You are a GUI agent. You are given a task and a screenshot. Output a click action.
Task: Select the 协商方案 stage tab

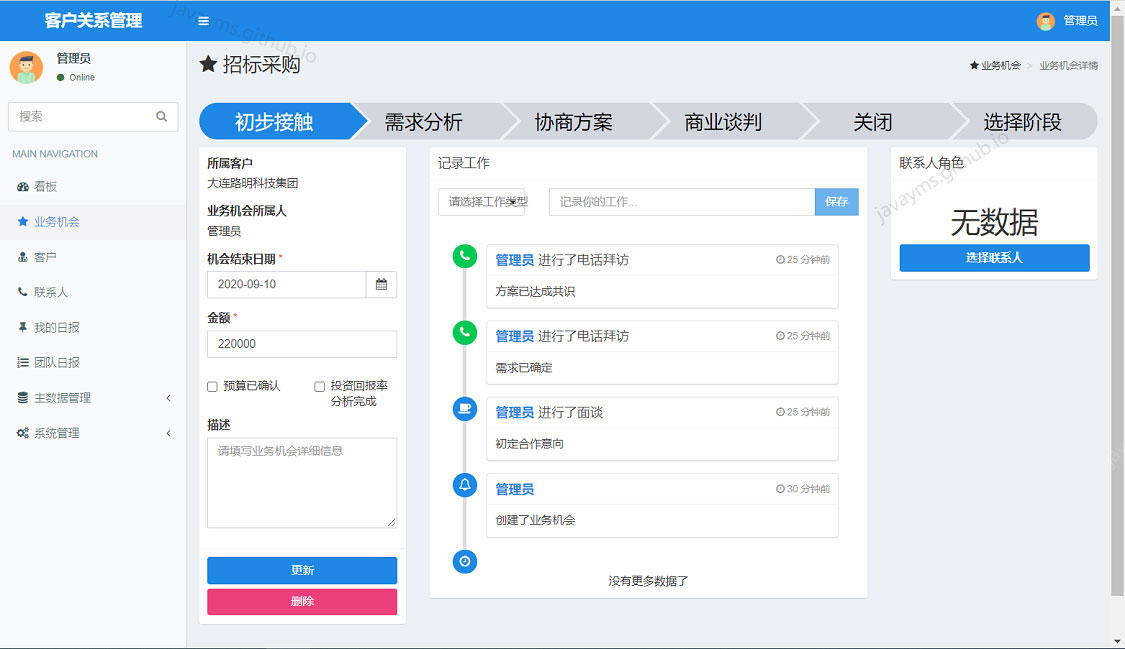click(x=574, y=121)
